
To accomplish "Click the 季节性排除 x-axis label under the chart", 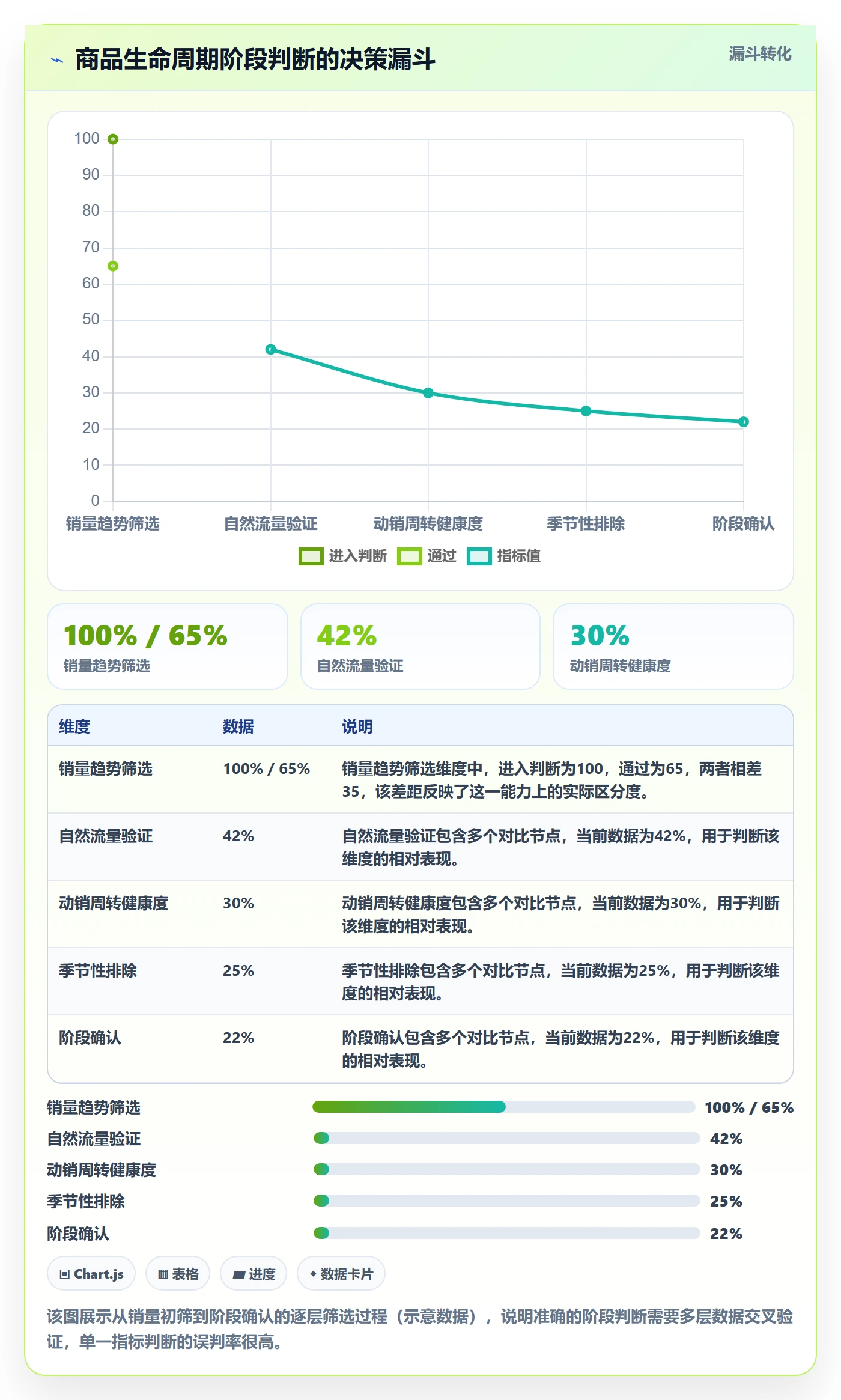I will (586, 524).
